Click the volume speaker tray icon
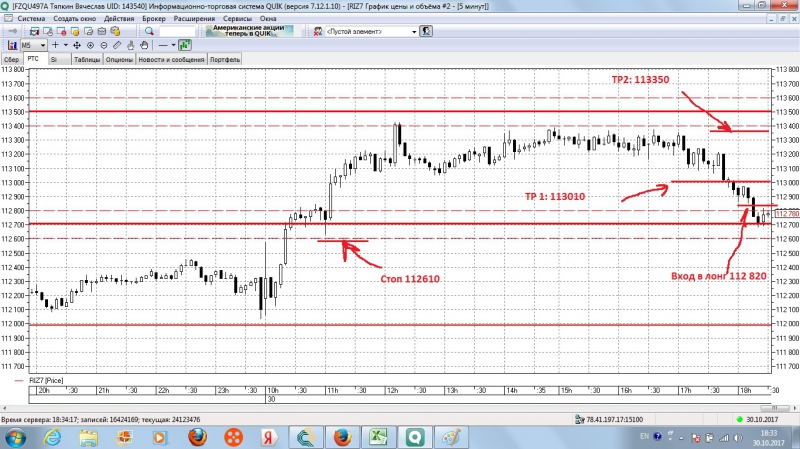The image size is (800, 449). pyautogui.click(x=737, y=438)
